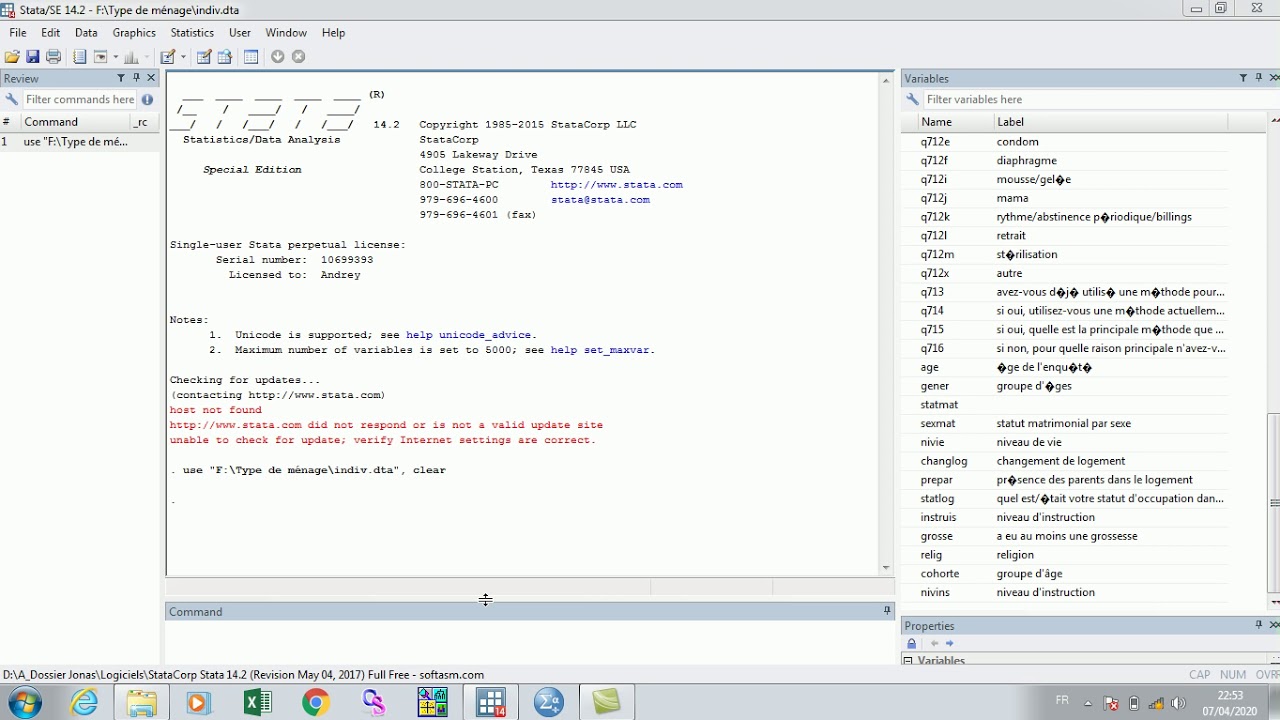
Task: Expand the Do-file Editor dropdown arrow
Action: tap(183, 57)
